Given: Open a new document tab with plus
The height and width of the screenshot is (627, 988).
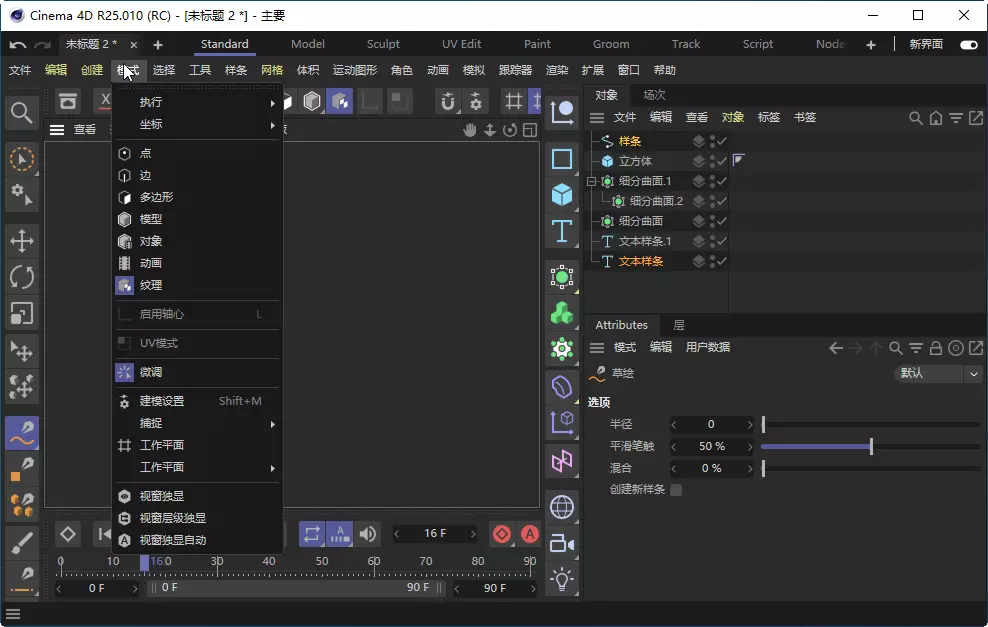Looking at the screenshot, I should pyautogui.click(x=158, y=45).
